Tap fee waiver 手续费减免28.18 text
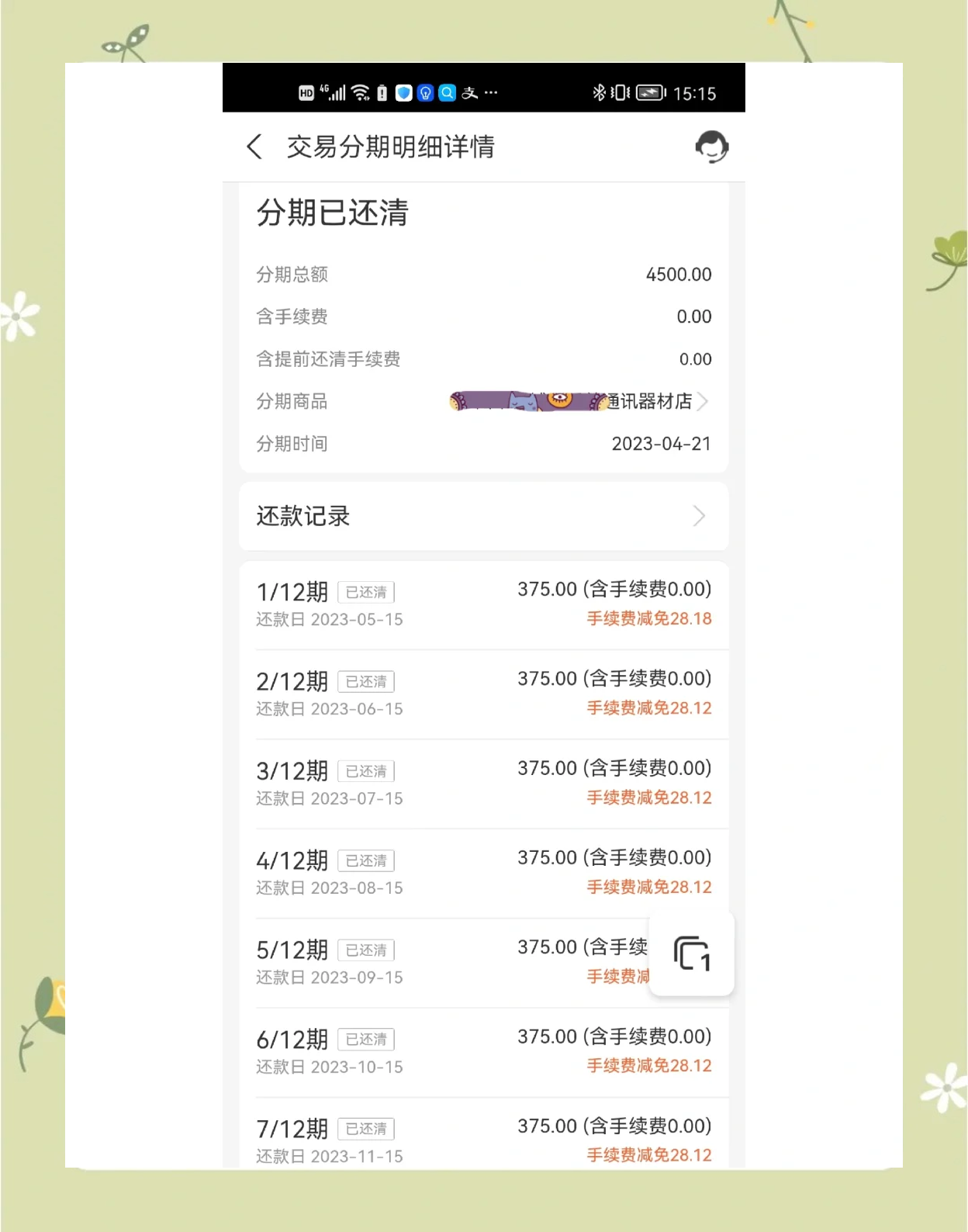This screenshot has width=968, height=1232. coord(648,618)
